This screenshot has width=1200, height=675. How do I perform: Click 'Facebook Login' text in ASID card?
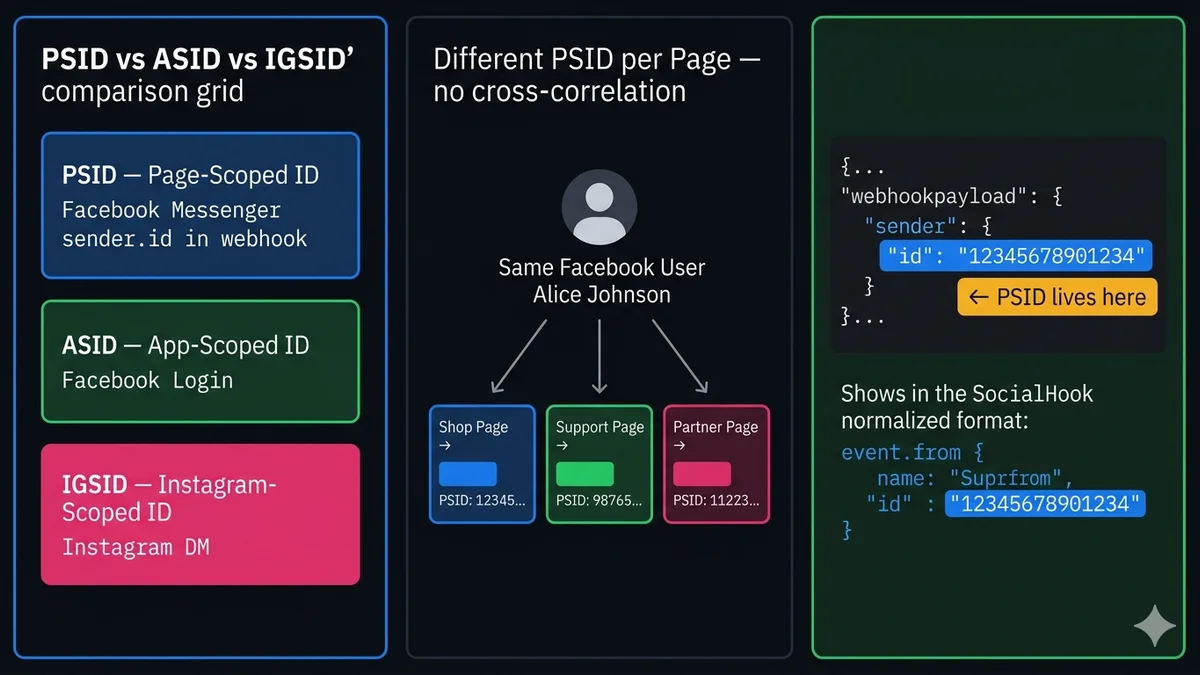(x=147, y=380)
